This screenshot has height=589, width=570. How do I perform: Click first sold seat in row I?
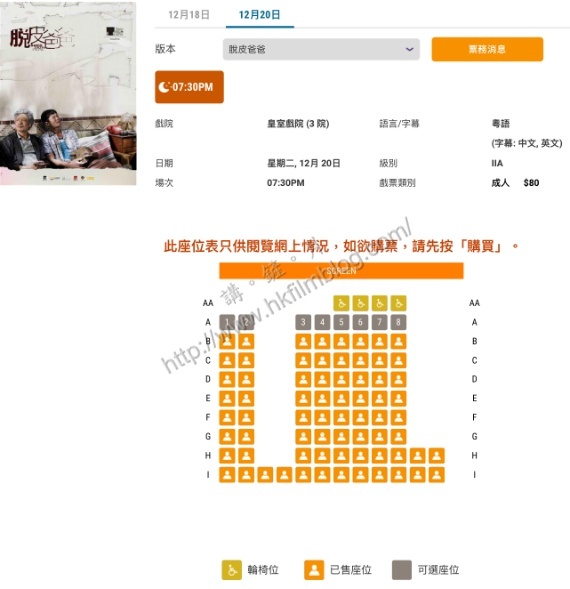227,475
